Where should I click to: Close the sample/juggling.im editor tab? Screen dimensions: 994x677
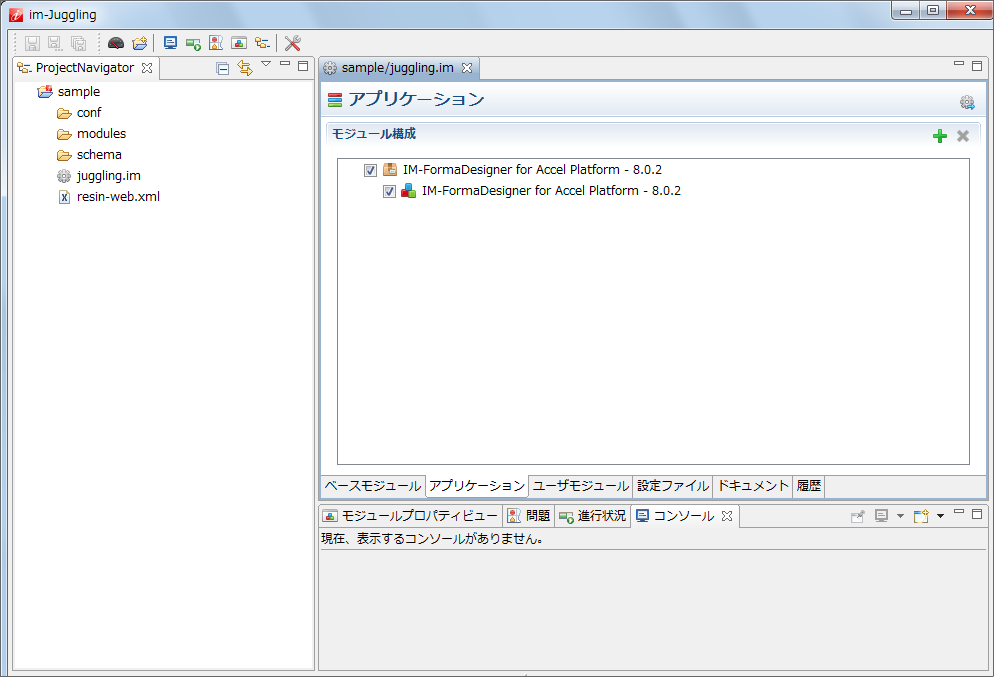pos(467,68)
